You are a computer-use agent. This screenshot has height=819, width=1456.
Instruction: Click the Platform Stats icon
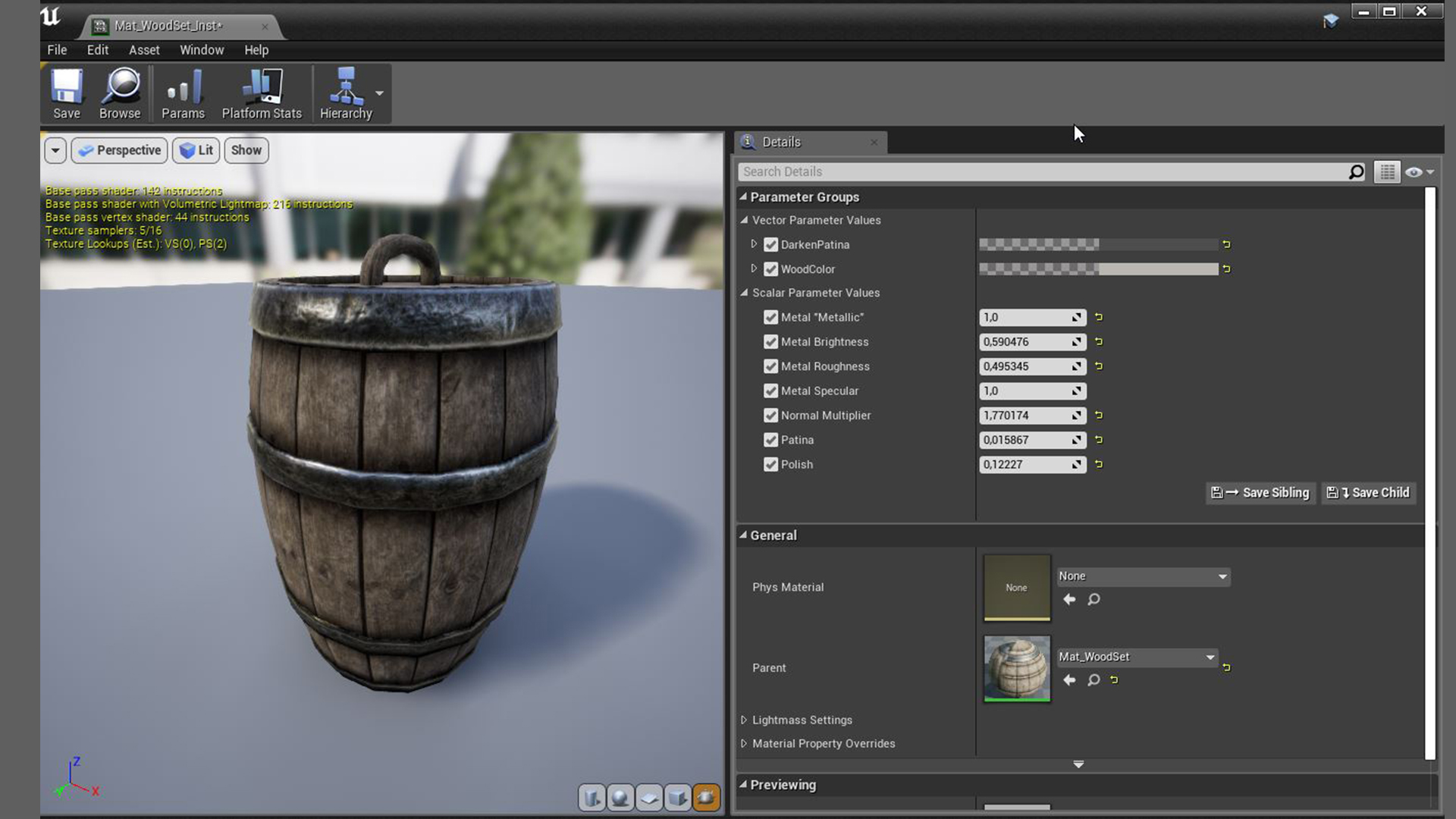tap(262, 87)
